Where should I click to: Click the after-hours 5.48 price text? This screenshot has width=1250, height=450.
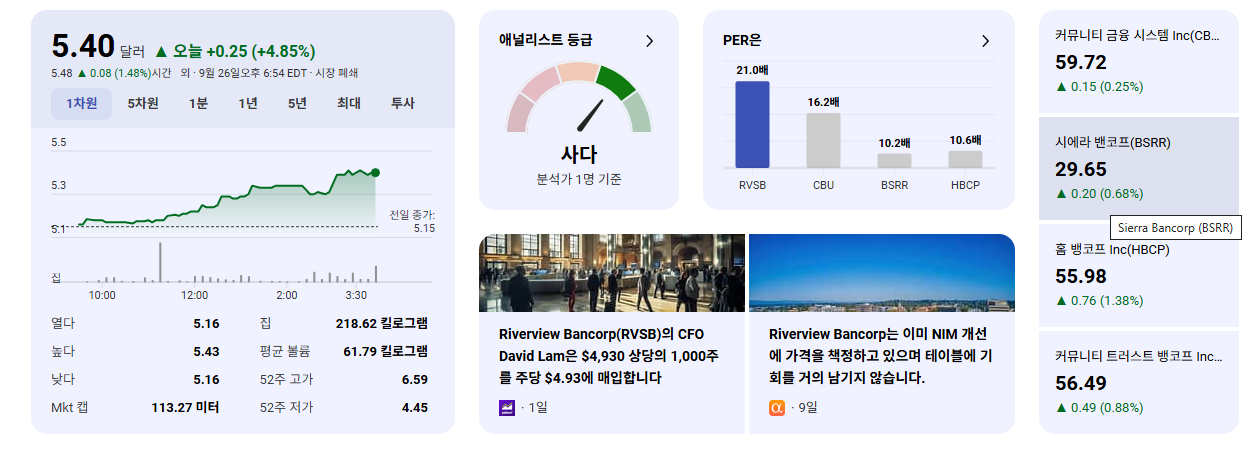(61, 73)
